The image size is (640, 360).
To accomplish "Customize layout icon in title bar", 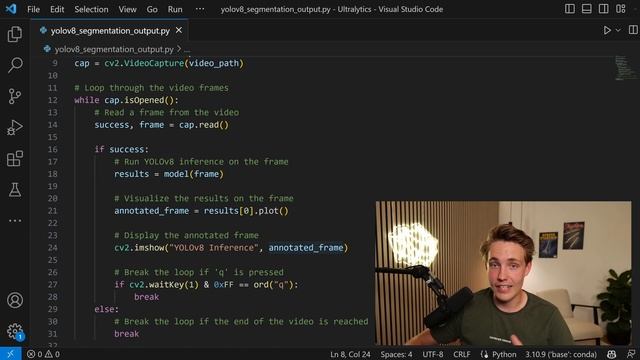I will pos(620,9).
